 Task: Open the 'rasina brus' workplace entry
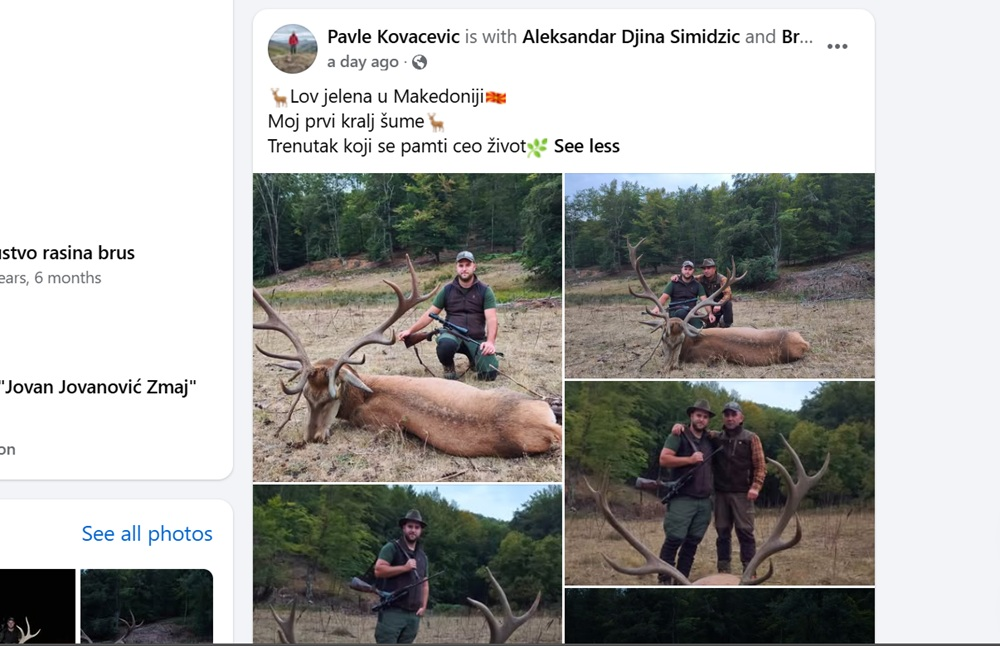tap(67, 253)
